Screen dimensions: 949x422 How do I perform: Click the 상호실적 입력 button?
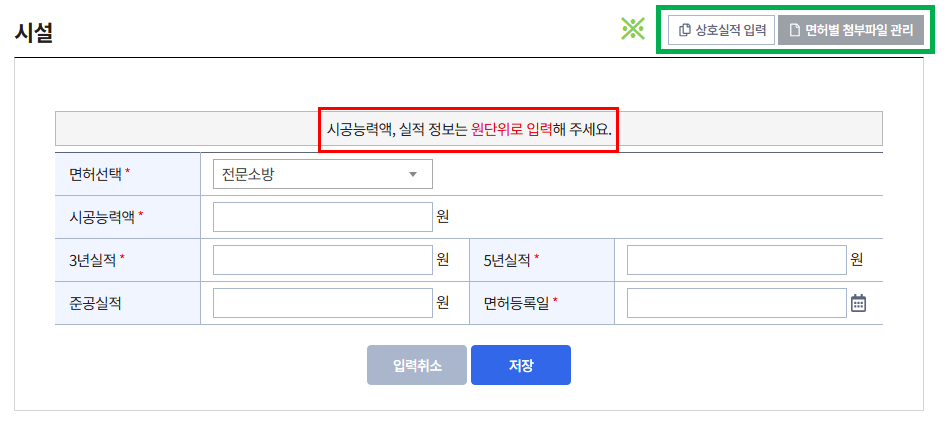coord(721,30)
